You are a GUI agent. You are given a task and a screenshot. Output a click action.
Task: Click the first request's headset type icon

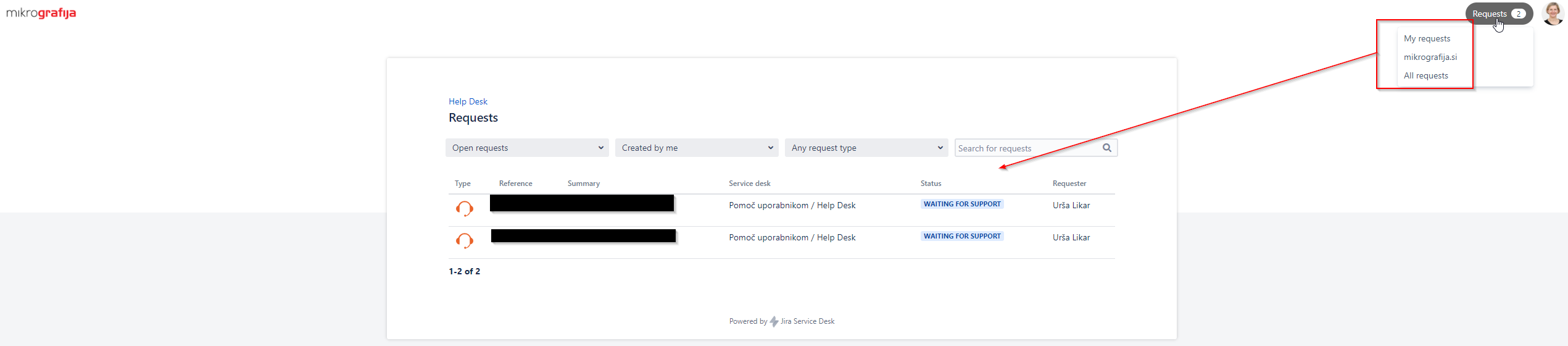coord(464,208)
